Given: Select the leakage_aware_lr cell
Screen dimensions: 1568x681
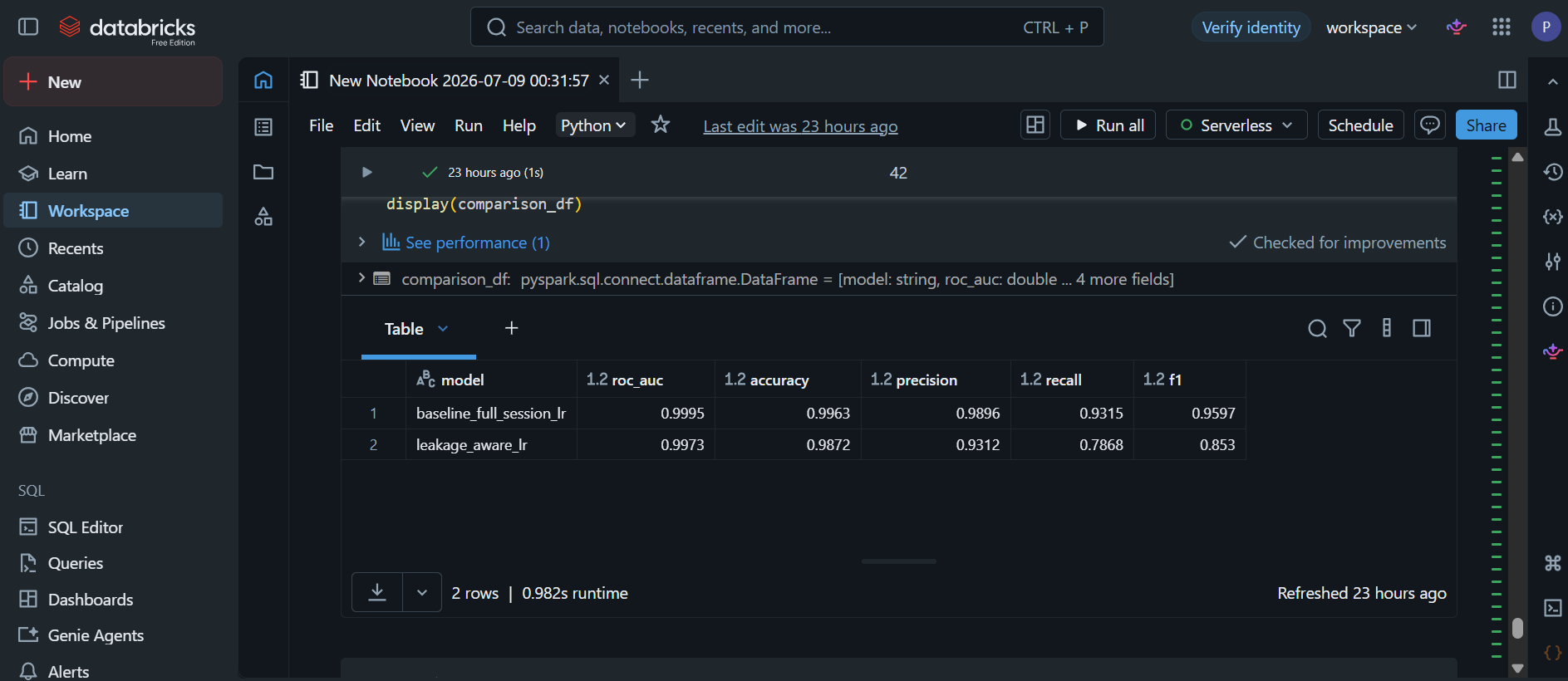Looking at the screenshot, I should [491, 444].
